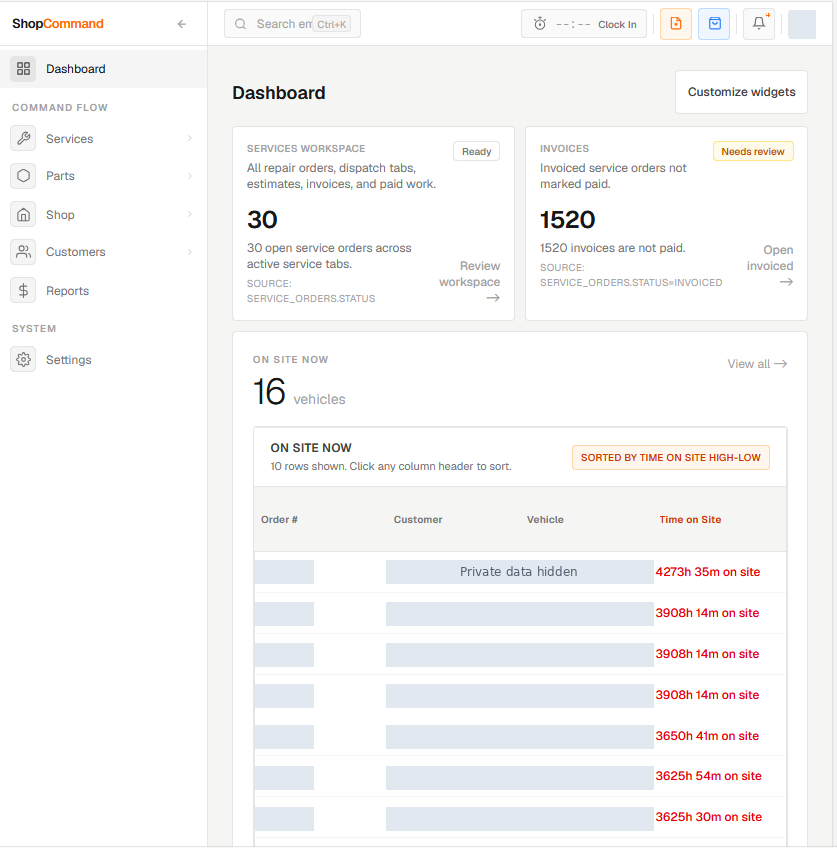Viewport: 837px width, 848px height.
Task: Expand the Shop submenu chevron
Action: coord(190,214)
